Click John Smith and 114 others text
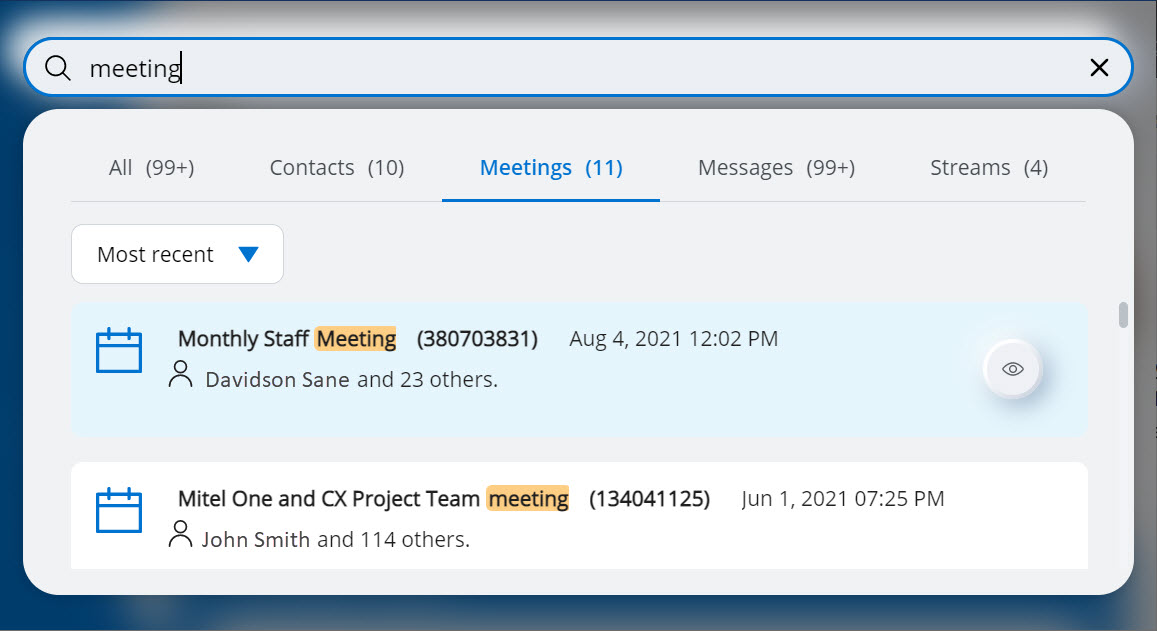1157x631 pixels. tap(335, 540)
